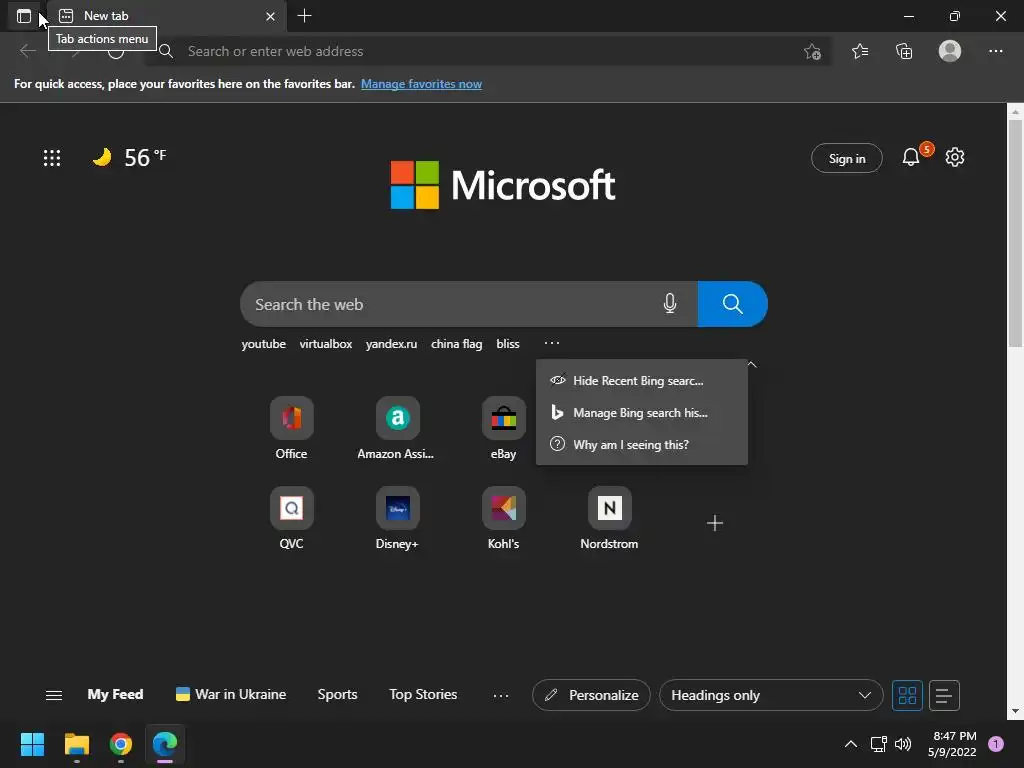This screenshot has width=1024, height=768.
Task: Select Hide Recent Bing searches menu entry
Action: (x=641, y=381)
